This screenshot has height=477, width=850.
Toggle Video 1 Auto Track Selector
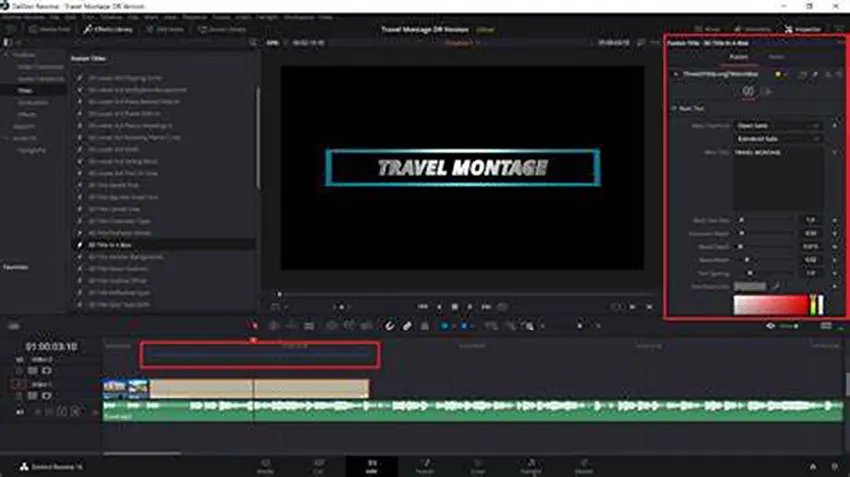(33, 396)
